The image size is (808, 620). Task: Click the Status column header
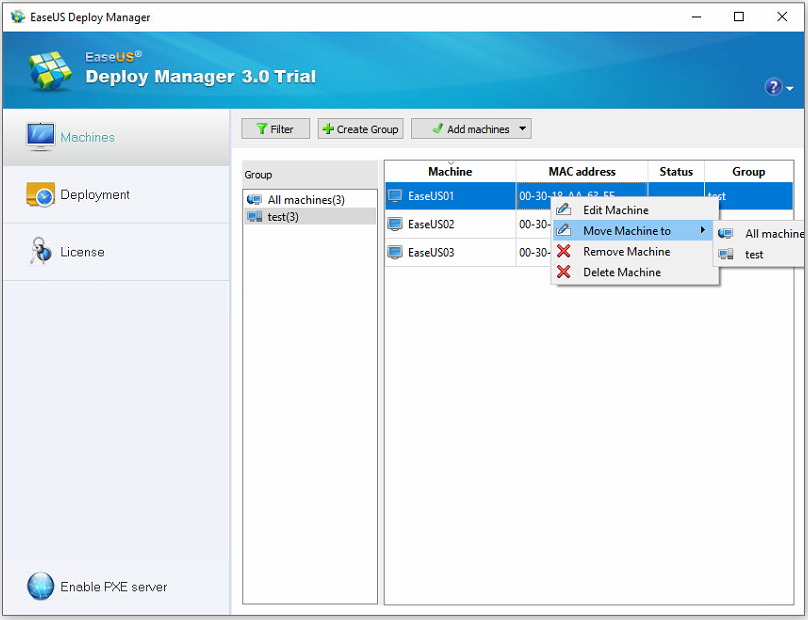[x=676, y=172]
